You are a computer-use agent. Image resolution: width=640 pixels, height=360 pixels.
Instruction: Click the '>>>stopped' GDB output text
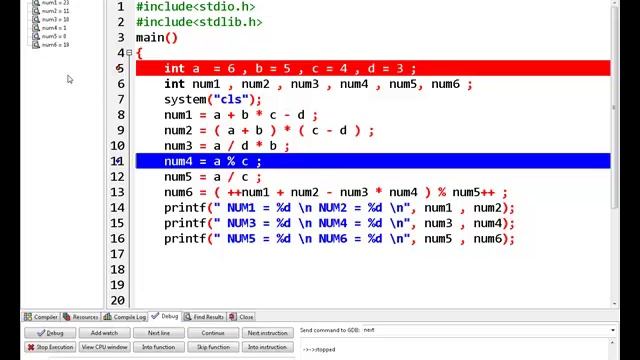[319, 349]
